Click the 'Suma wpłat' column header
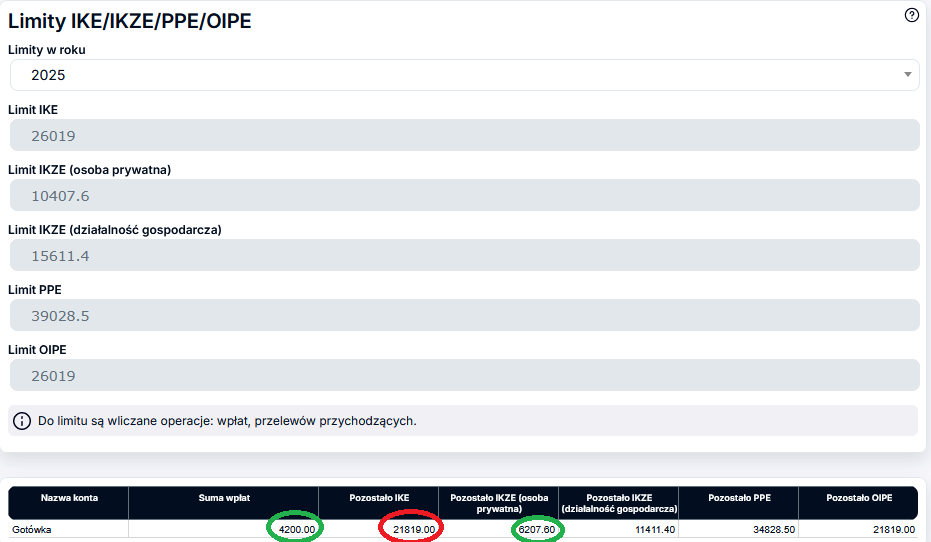Image resolution: width=931 pixels, height=542 pixels. pos(223,497)
